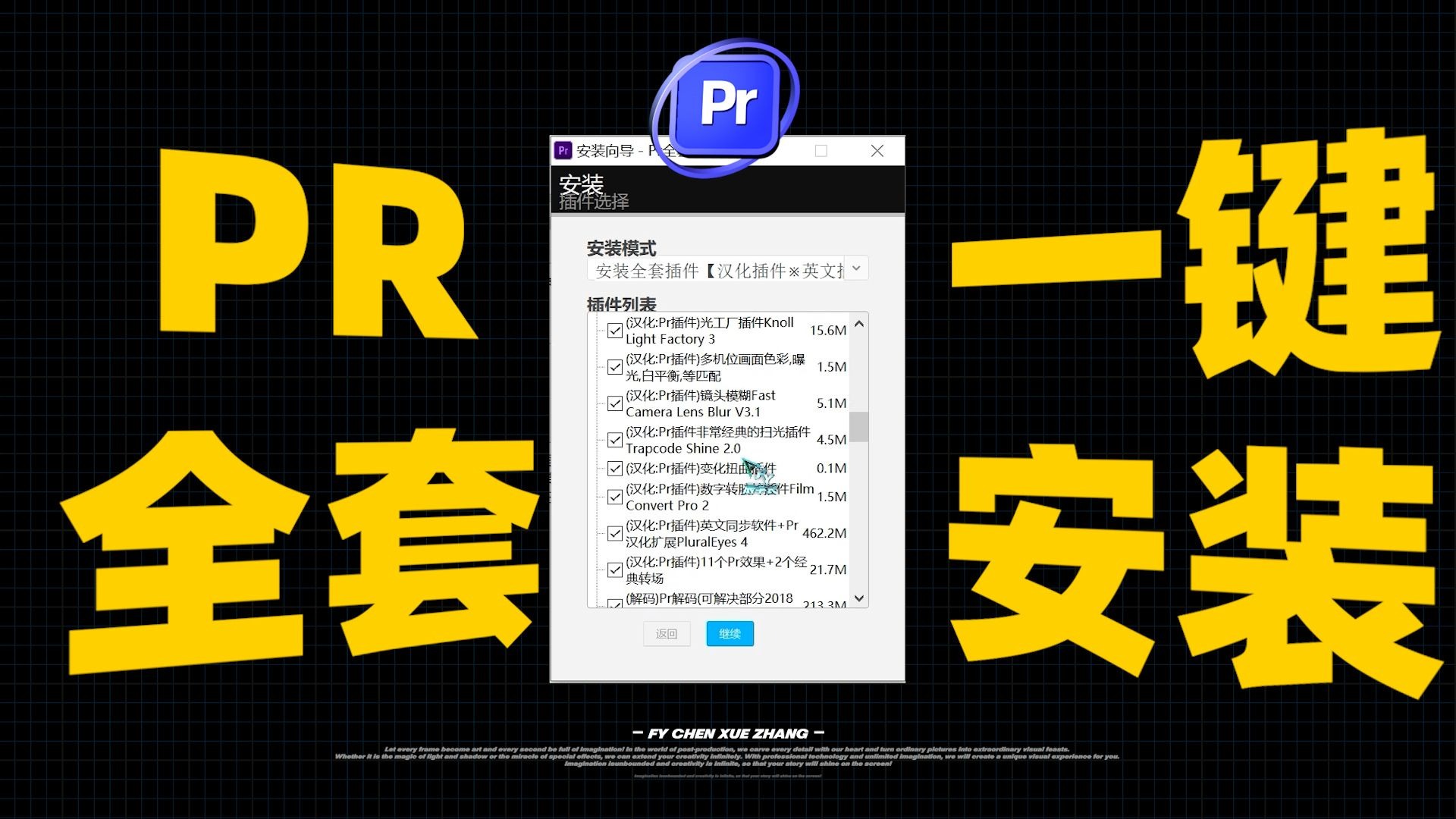Image resolution: width=1456 pixels, height=819 pixels.
Task: Select '汉化扩展PluralEyes 4' text row
Action: [686, 541]
